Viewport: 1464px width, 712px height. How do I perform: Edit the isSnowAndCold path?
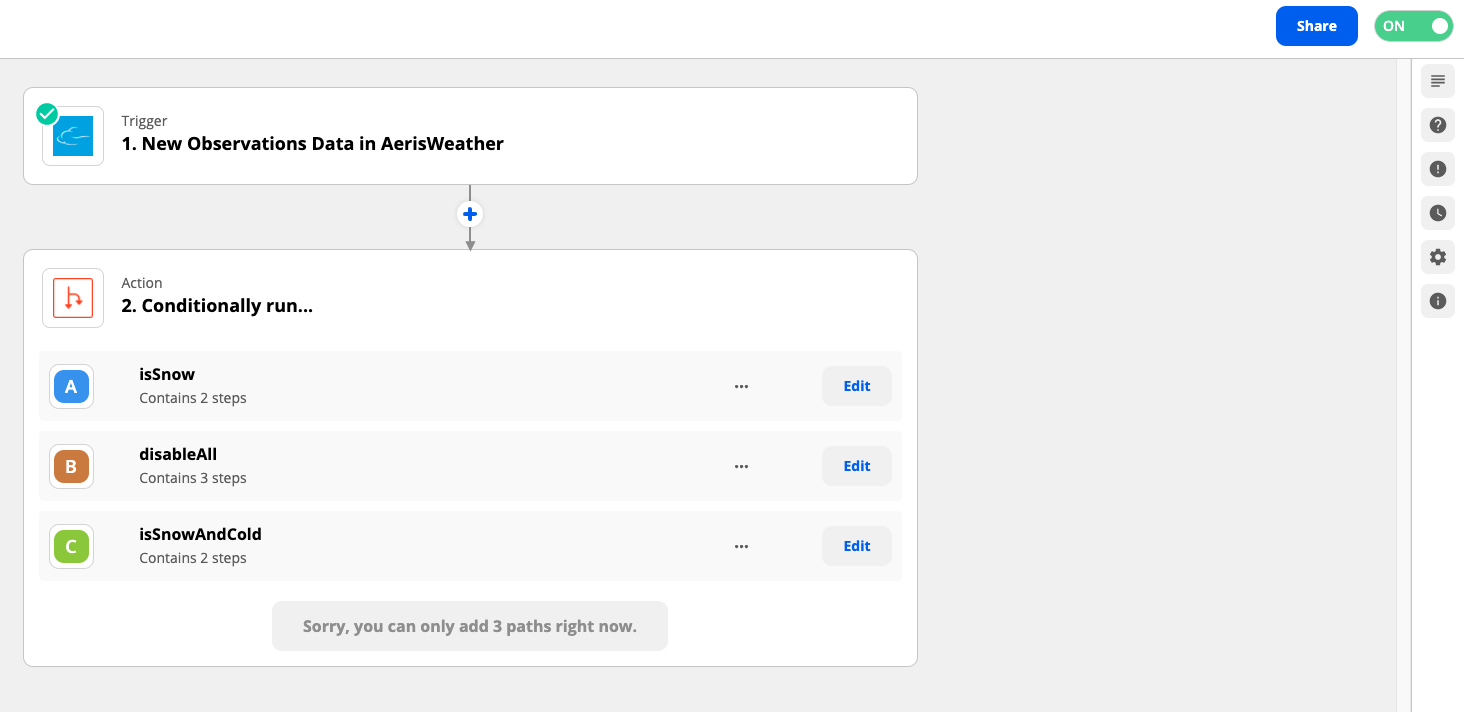click(x=857, y=546)
